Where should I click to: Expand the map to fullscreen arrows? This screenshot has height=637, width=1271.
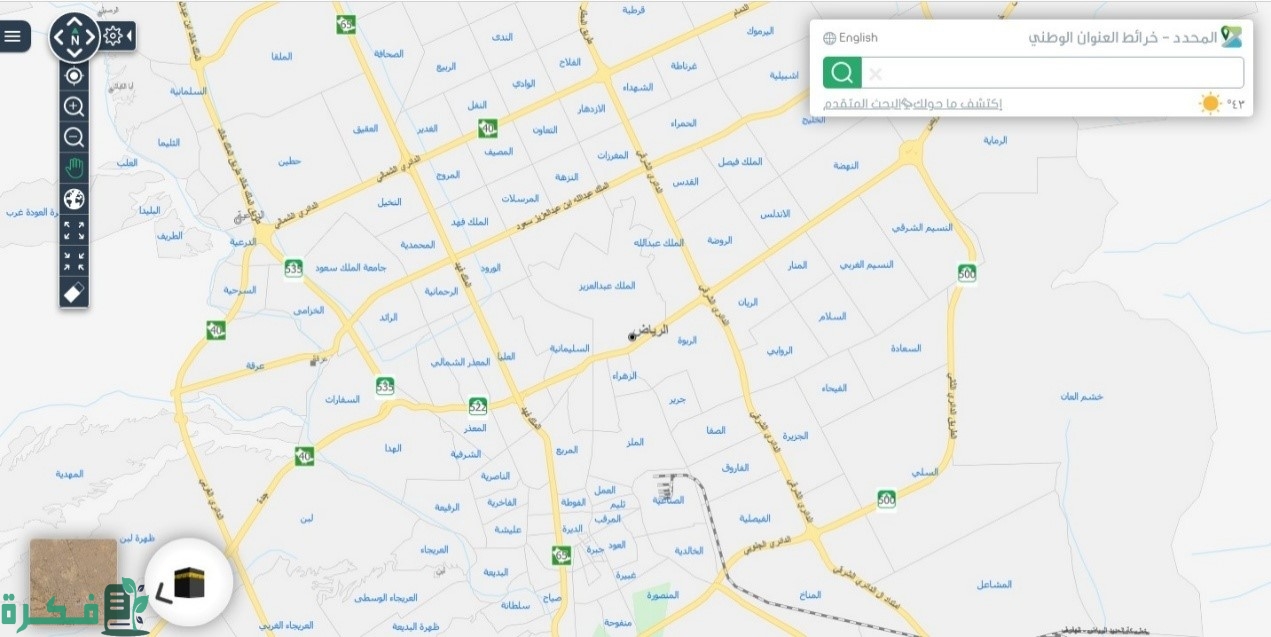74,230
